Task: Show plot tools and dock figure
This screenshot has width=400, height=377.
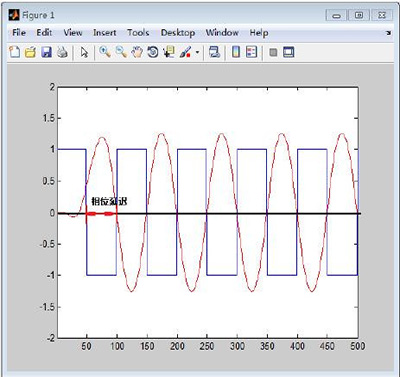Action: [x=289, y=52]
